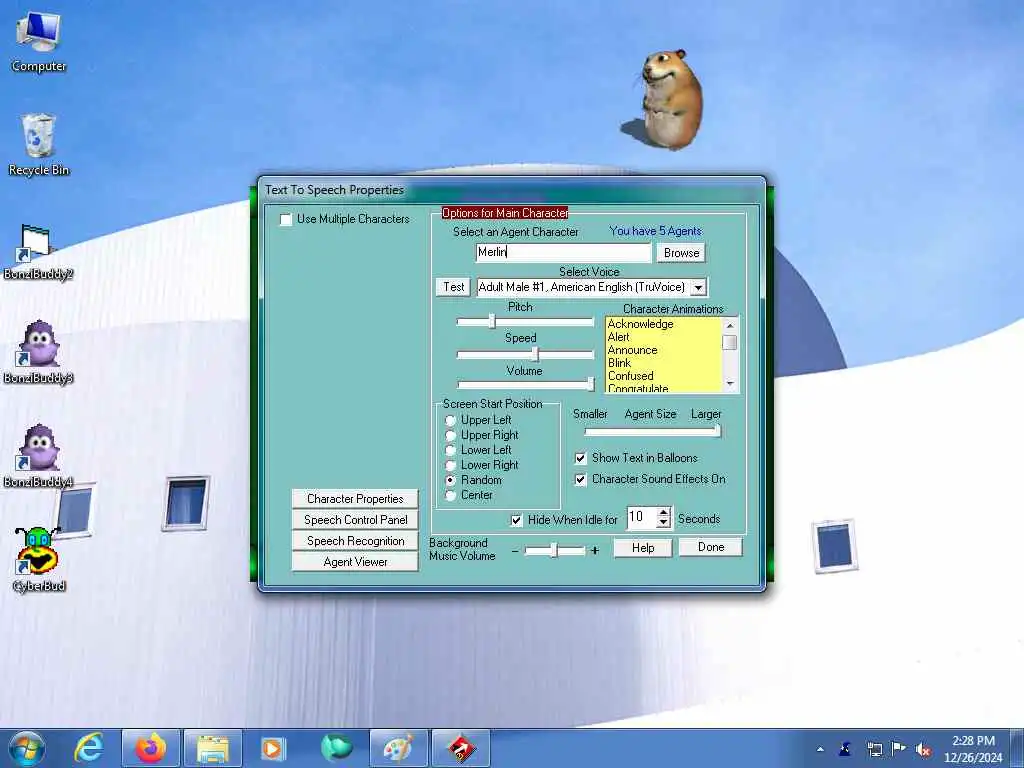The width and height of the screenshot is (1024, 768).
Task: Click the red arrow taskbar application icon
Action: (x=460, y=748)
